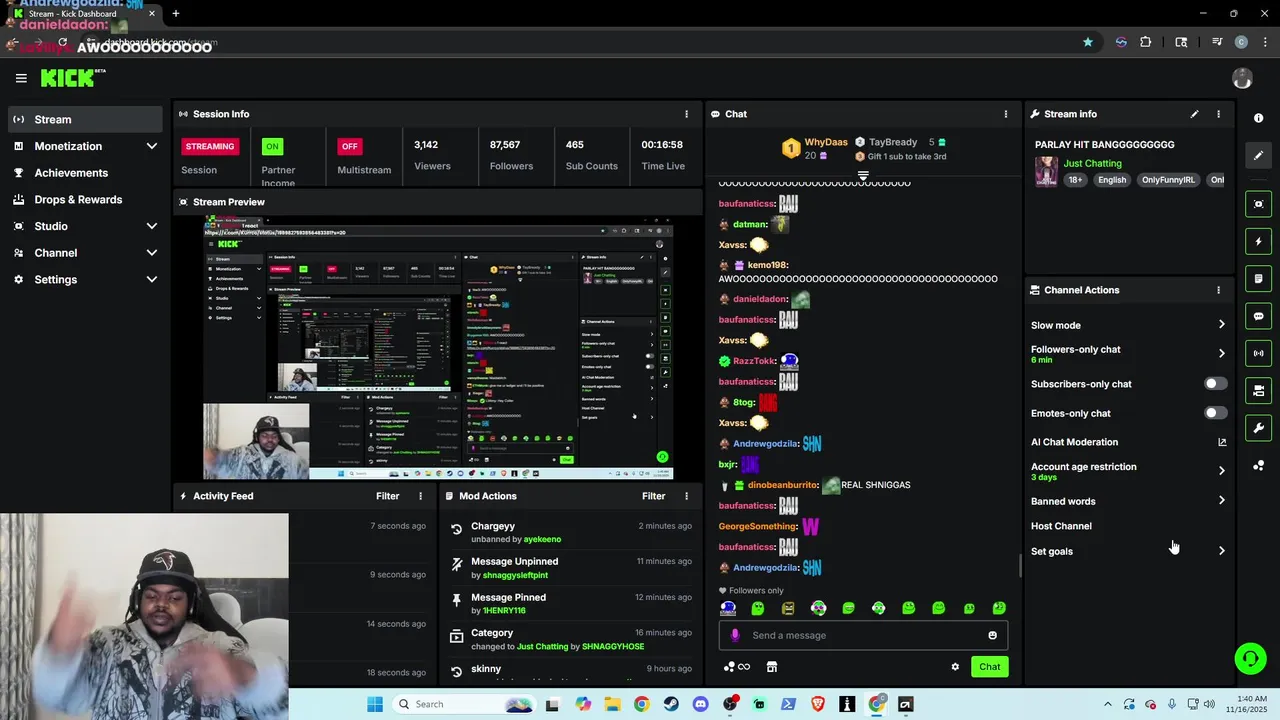Open the Windows Start menu

[x=375, y=704]
